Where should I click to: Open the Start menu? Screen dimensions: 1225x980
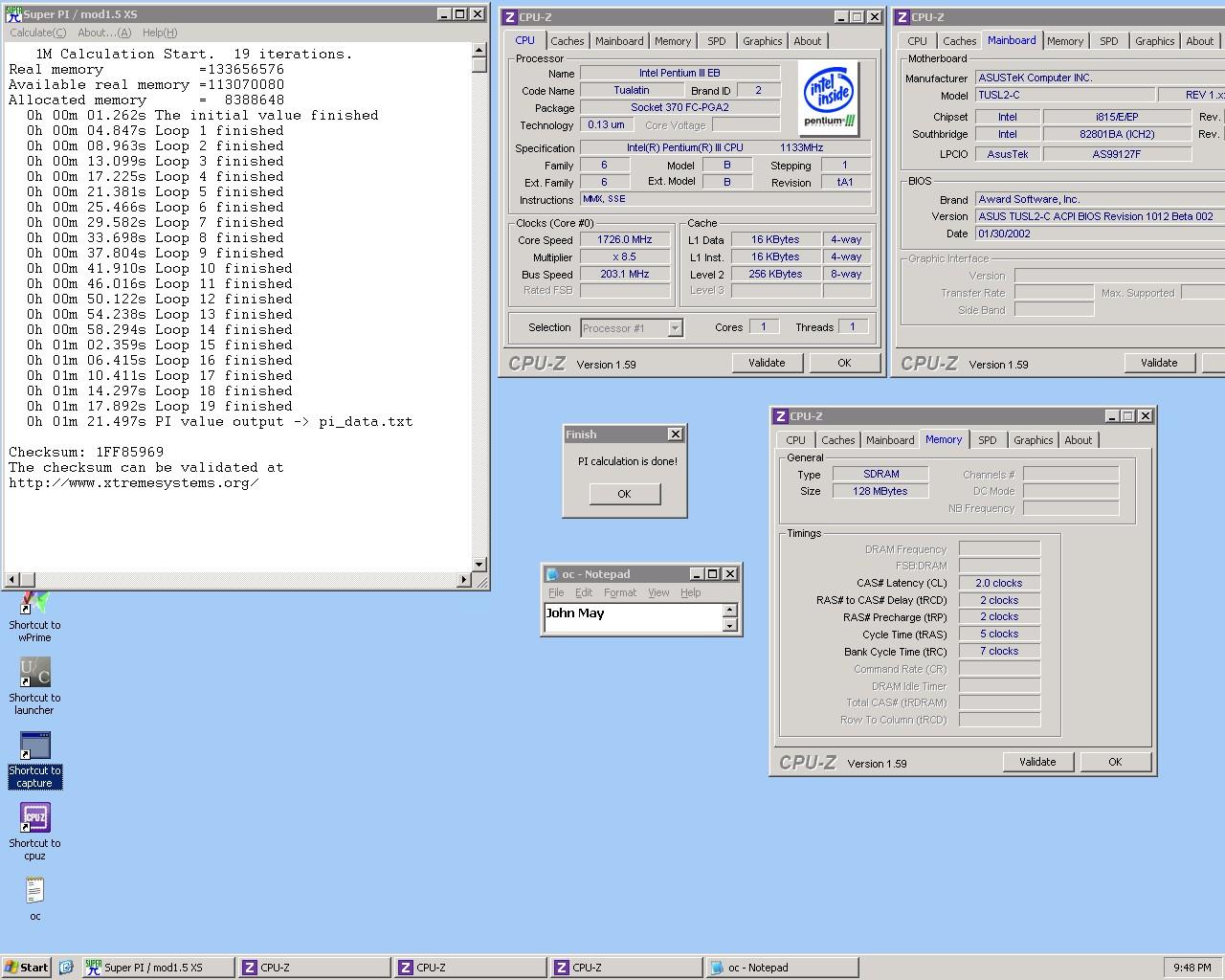point(27,968)
